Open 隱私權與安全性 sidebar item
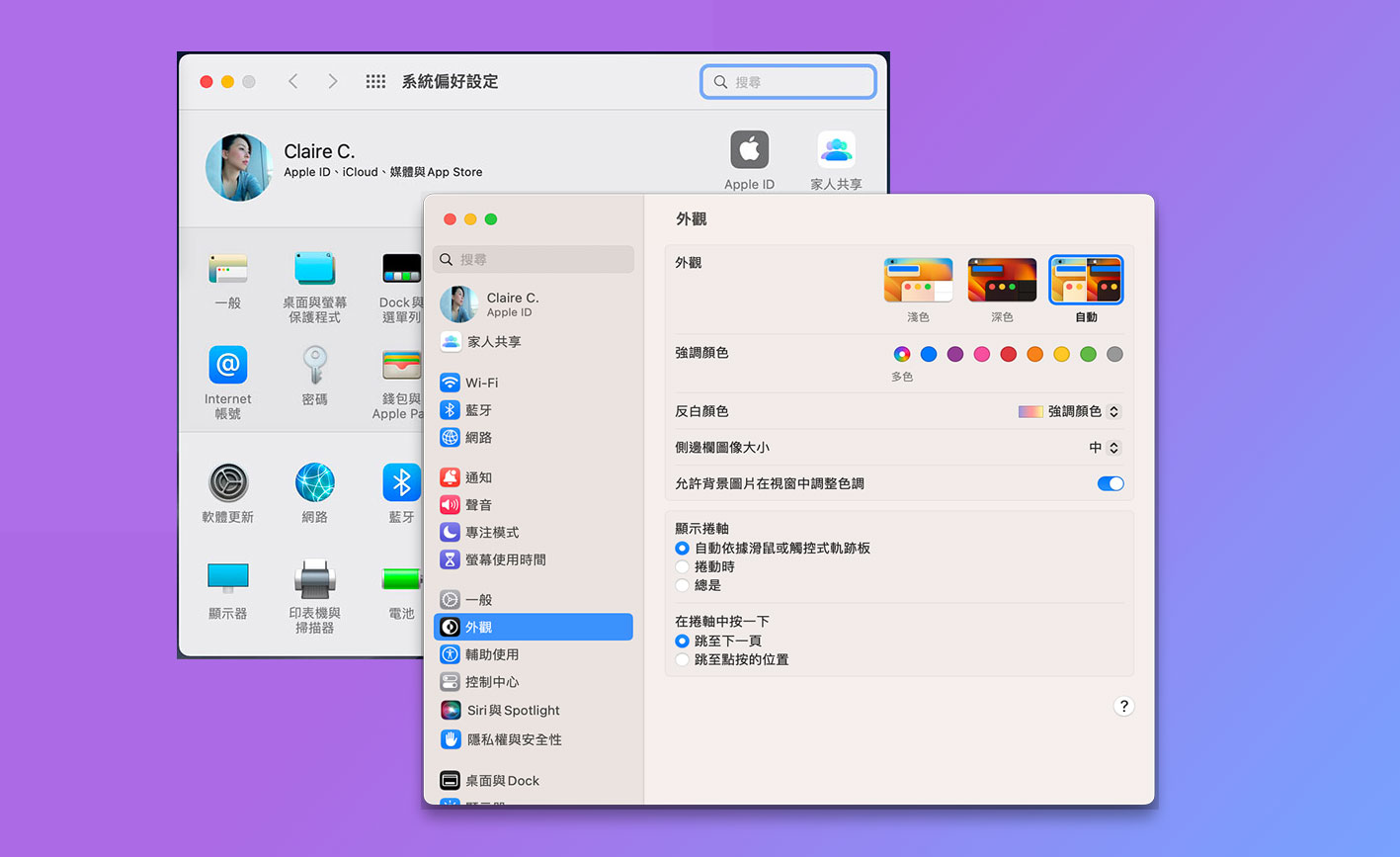The image size is (1400, 857). [x=513, y=739]
